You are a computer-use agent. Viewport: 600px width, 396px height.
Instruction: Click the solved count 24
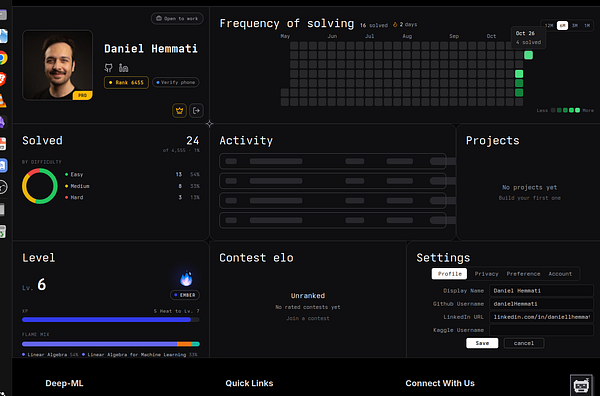(x=192, y=141)
